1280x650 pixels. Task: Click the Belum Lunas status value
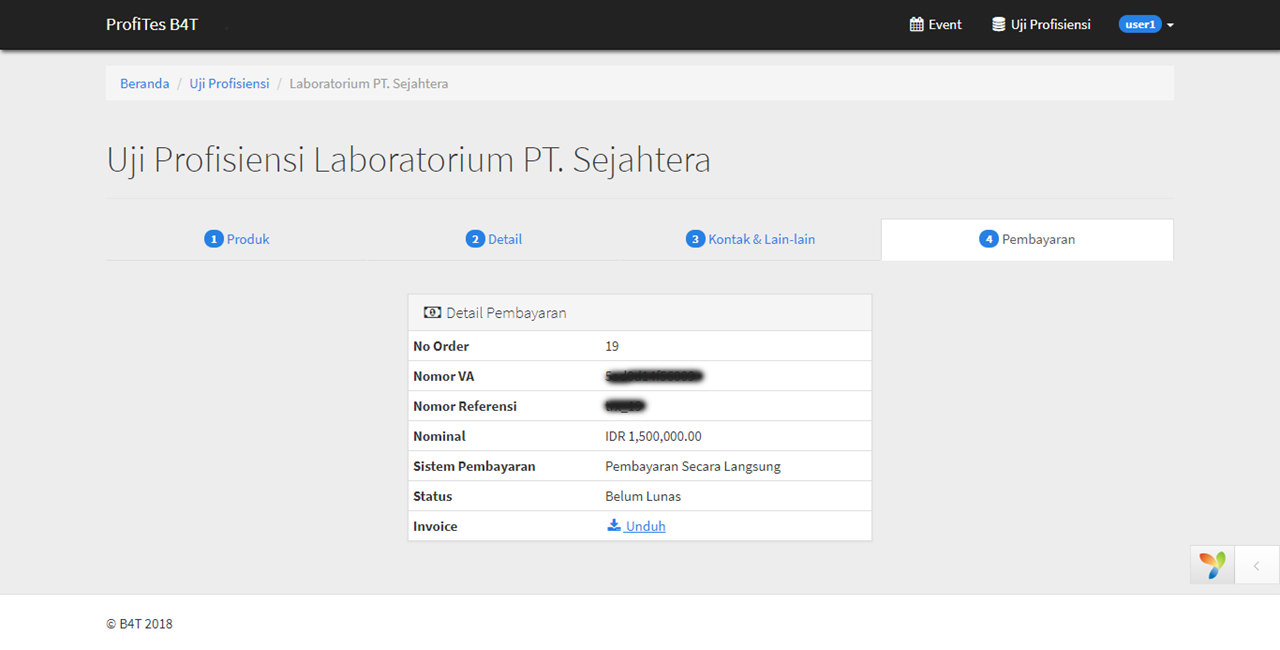pyautogui.click(x=643, y=496)
